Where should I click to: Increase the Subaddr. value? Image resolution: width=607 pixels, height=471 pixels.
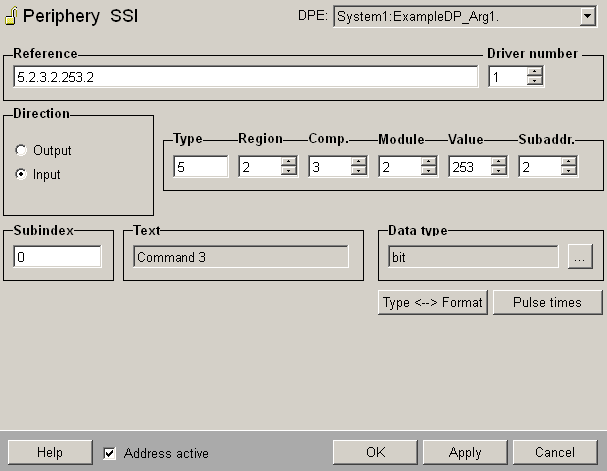[x=569, y=162]
